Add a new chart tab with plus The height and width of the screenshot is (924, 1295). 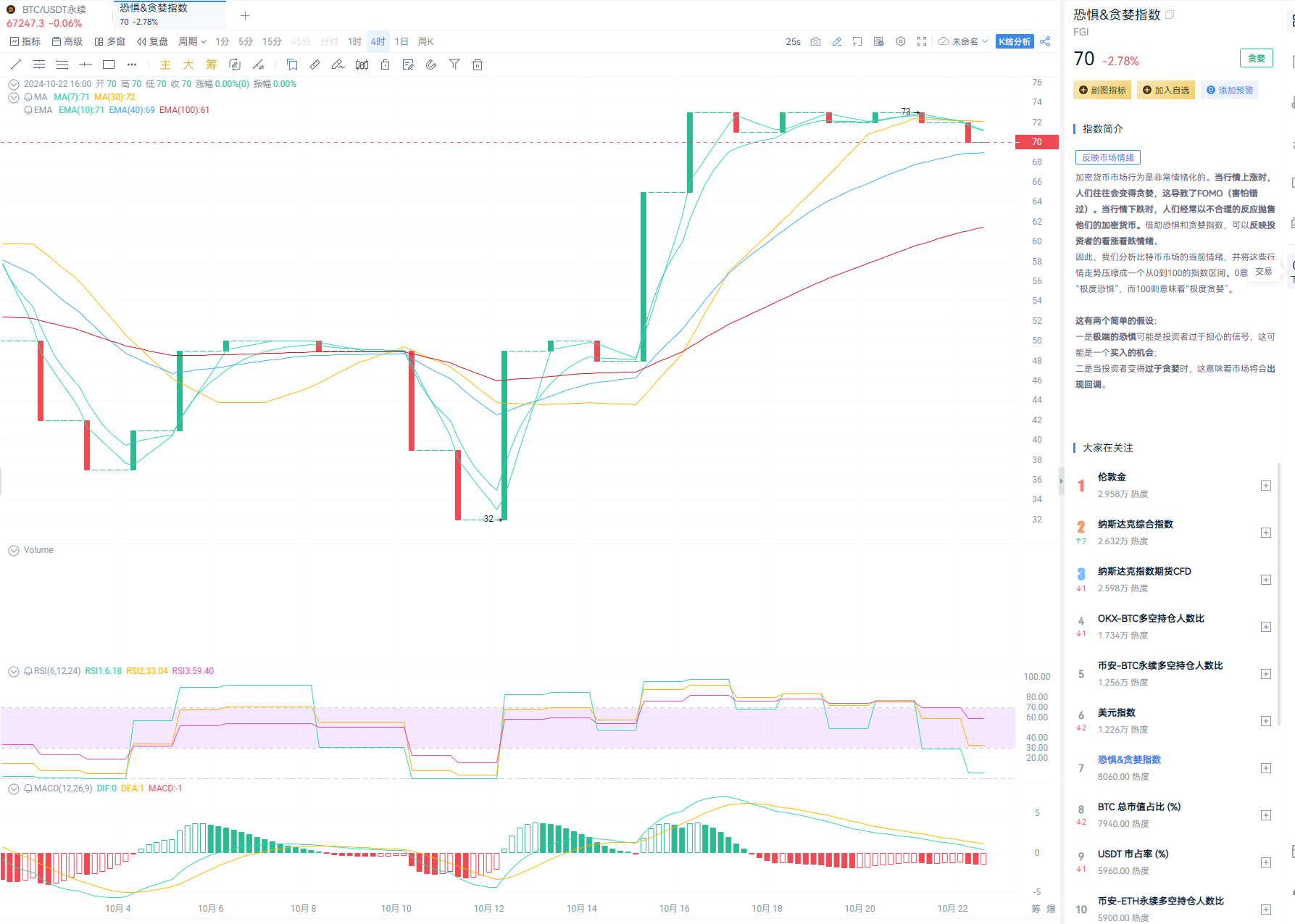coord(245,15)
